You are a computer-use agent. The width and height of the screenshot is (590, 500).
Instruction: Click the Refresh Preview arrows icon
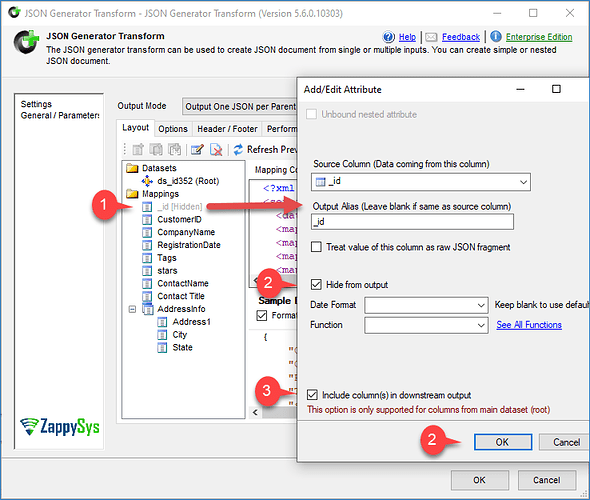[x=238, y=150]
